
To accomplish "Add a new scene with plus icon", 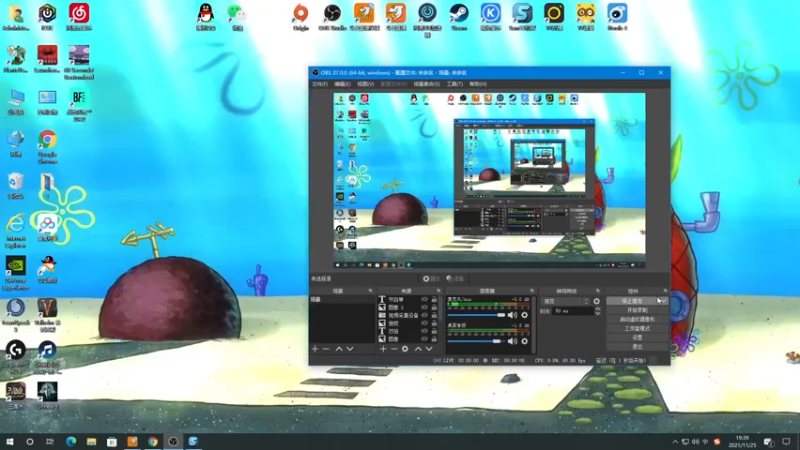I will [315, 349].
